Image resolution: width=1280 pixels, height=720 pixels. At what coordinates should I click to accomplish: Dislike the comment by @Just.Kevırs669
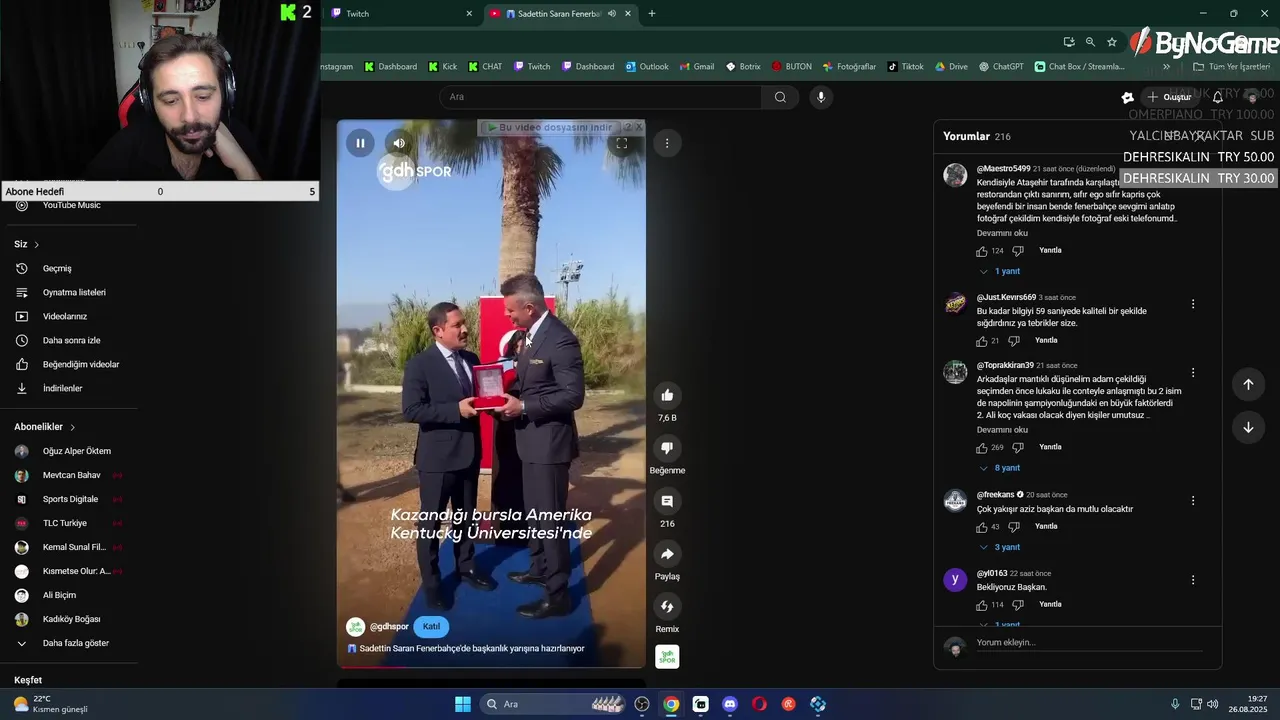(x=1014, y=341)
